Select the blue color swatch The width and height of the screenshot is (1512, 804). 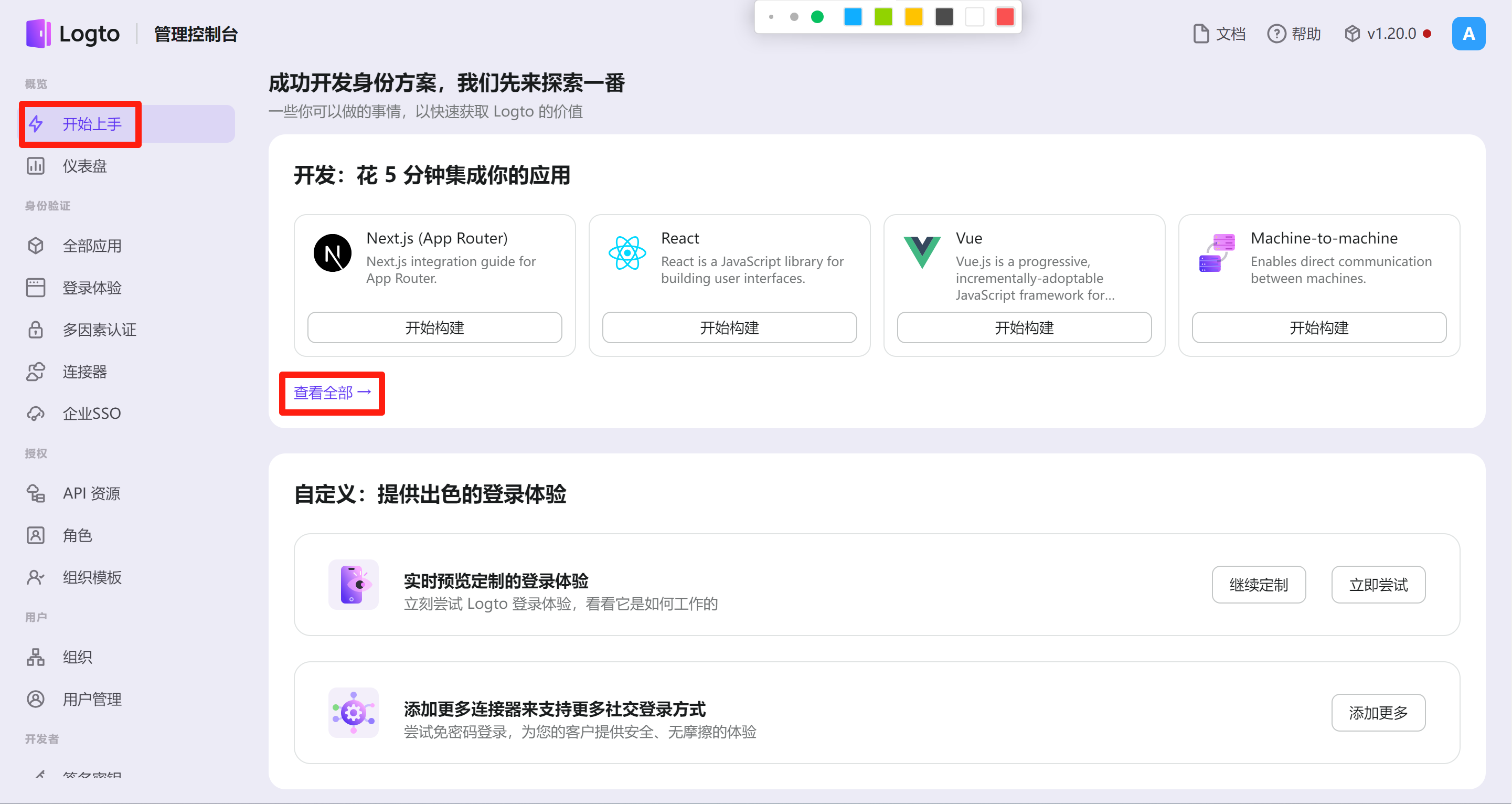pos(852,17)
